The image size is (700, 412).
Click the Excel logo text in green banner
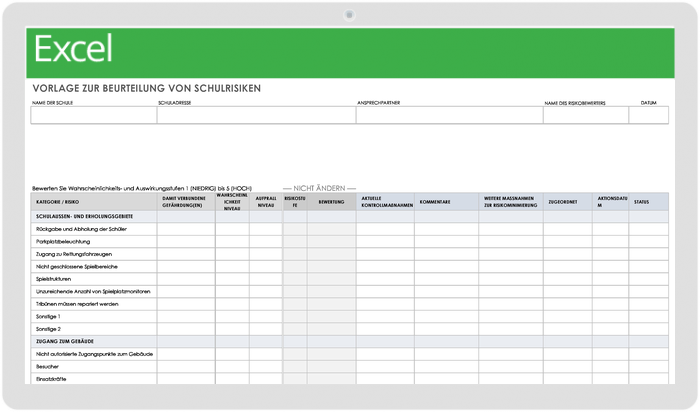click(x=73, y=49)
